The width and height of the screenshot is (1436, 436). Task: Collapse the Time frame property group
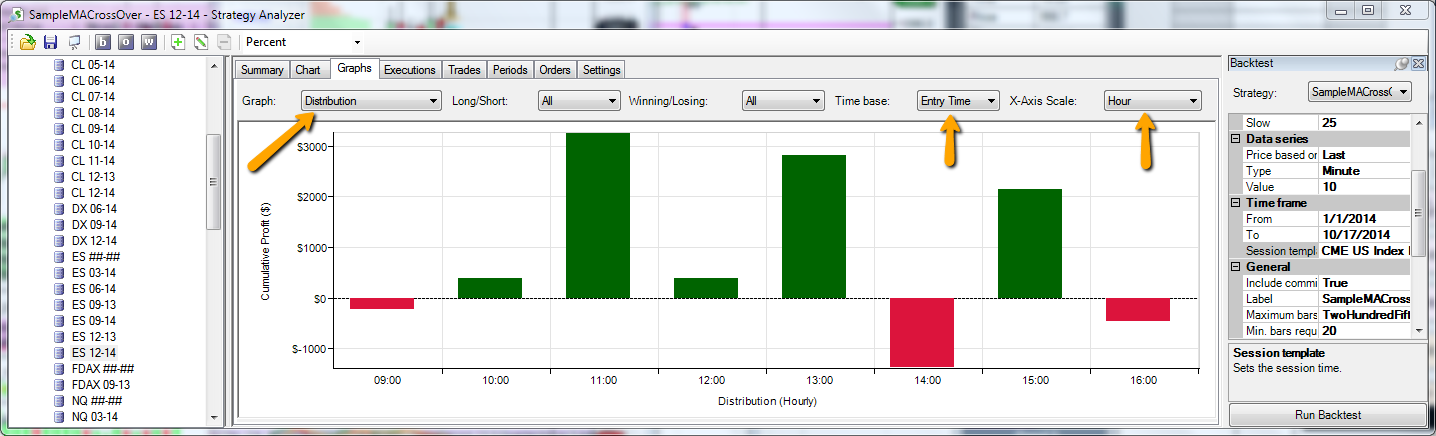(x=1235, y=203)
